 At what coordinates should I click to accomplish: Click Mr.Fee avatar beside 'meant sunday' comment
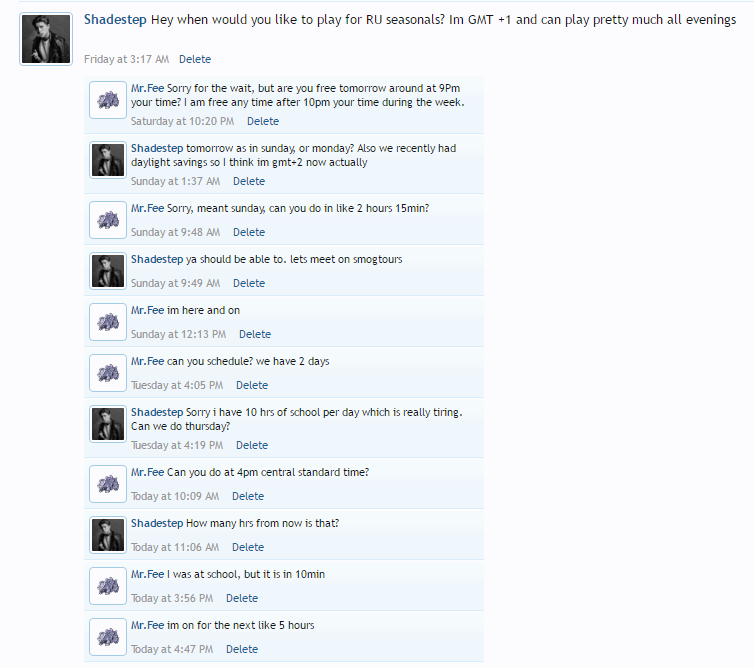coord(108,220)
